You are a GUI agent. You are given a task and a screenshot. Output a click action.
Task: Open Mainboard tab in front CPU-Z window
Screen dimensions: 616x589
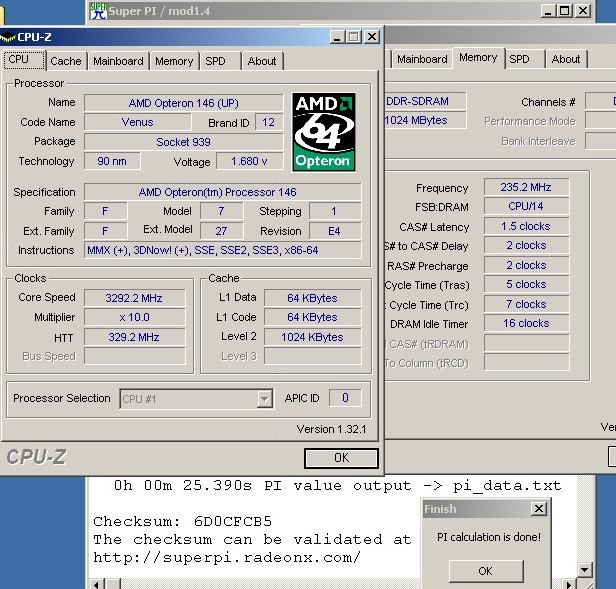pos(118,61)
